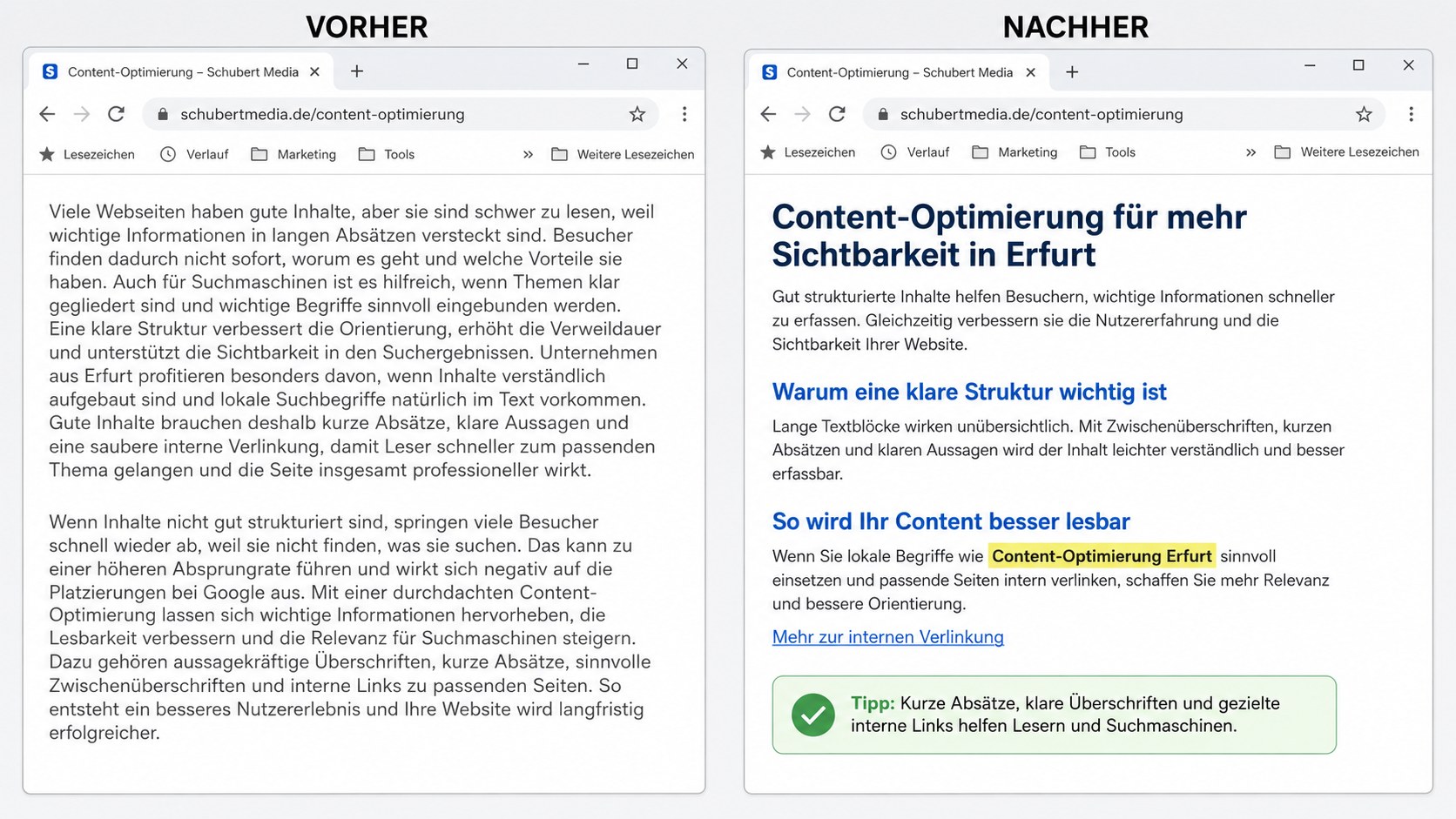Click forward arrow in VORHER browser window
1456x819 pixels.
click(x=81, y=114)
